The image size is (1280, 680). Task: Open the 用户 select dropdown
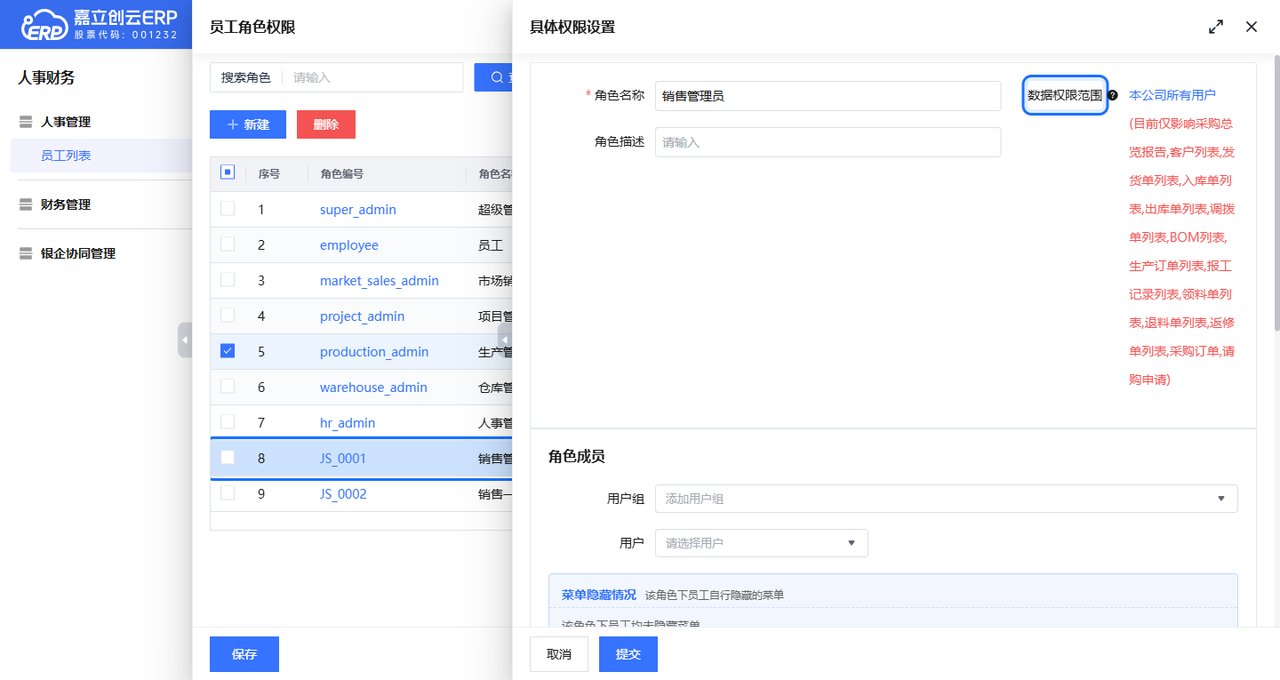tap(761, 543)
